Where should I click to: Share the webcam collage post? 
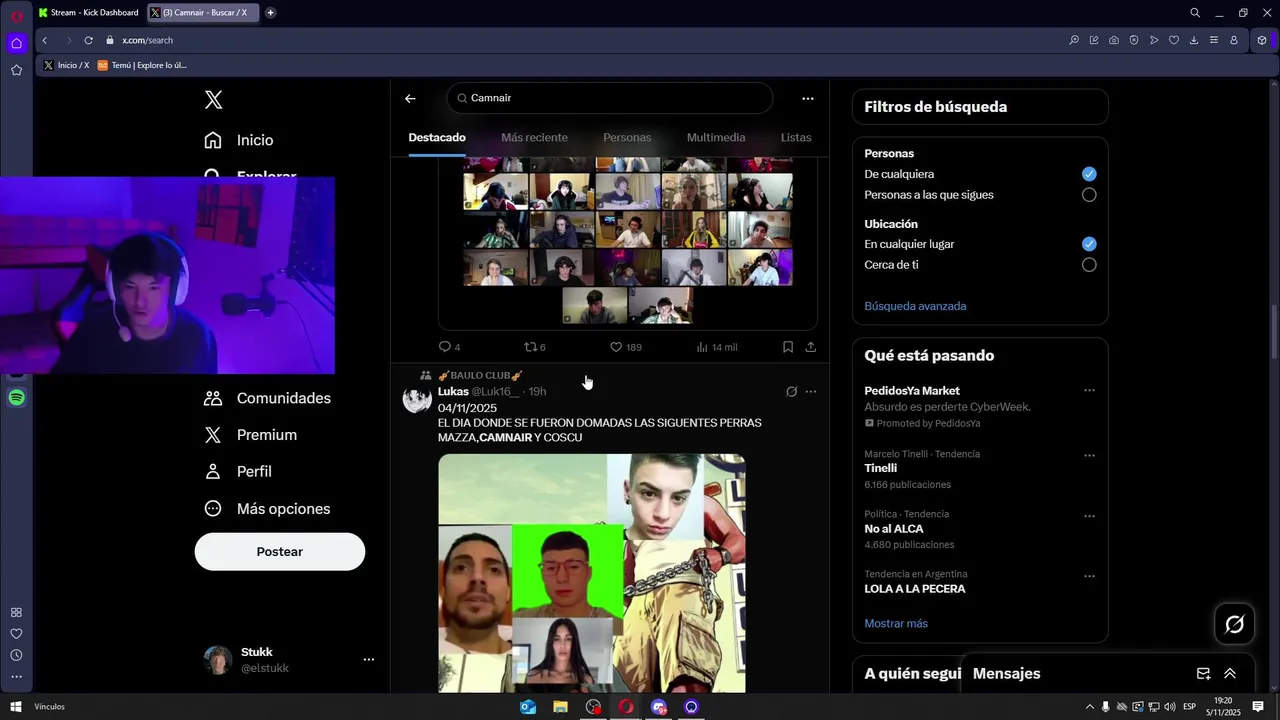[x=810, y=347]
